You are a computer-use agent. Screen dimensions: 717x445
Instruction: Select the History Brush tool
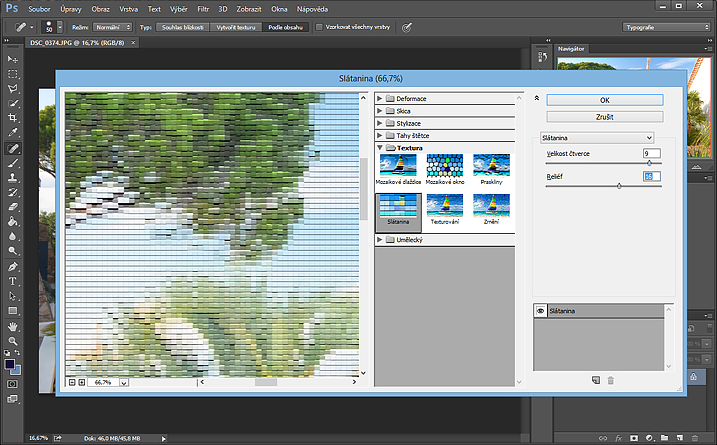tap(12, 192)
